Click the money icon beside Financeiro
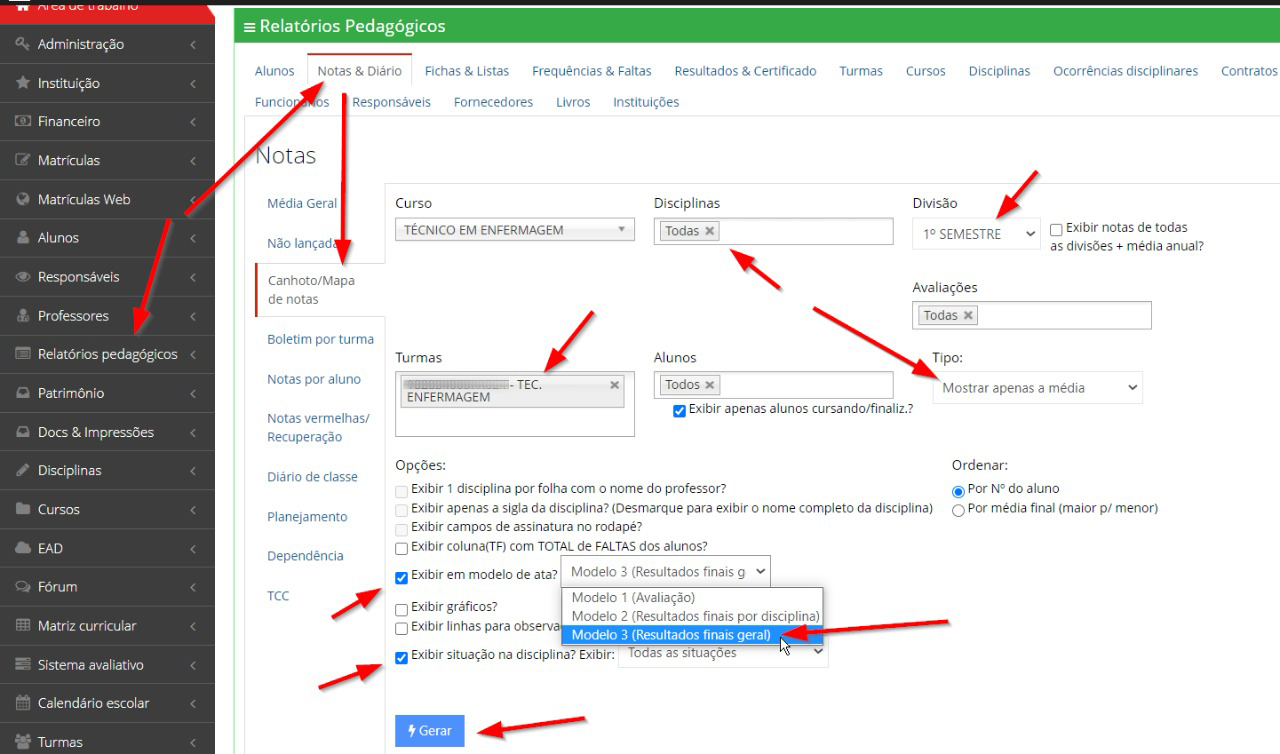The height and width of the screenshot is (754, 1280). click(x=22, y=121)
